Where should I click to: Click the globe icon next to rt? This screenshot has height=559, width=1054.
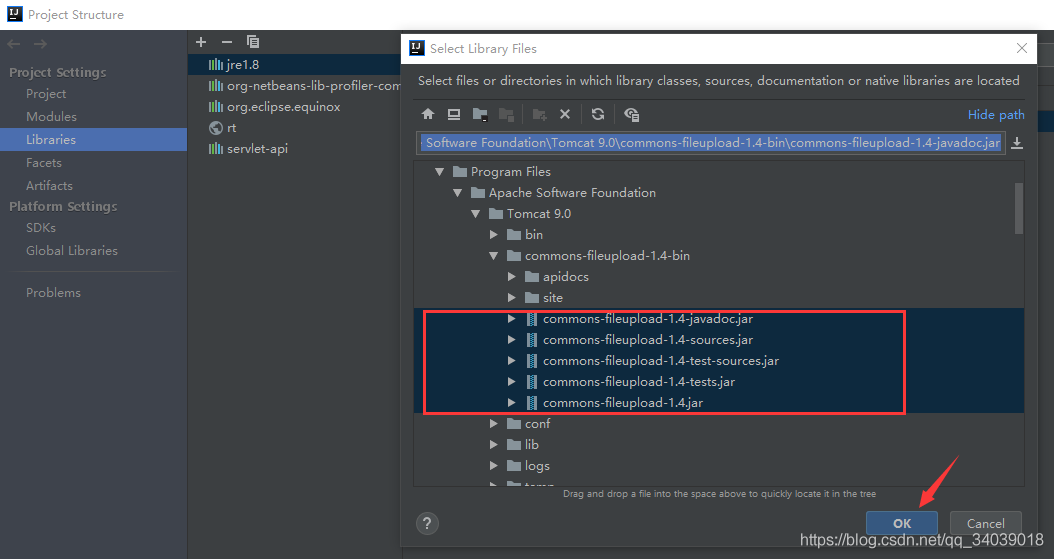tap(216, 128)
